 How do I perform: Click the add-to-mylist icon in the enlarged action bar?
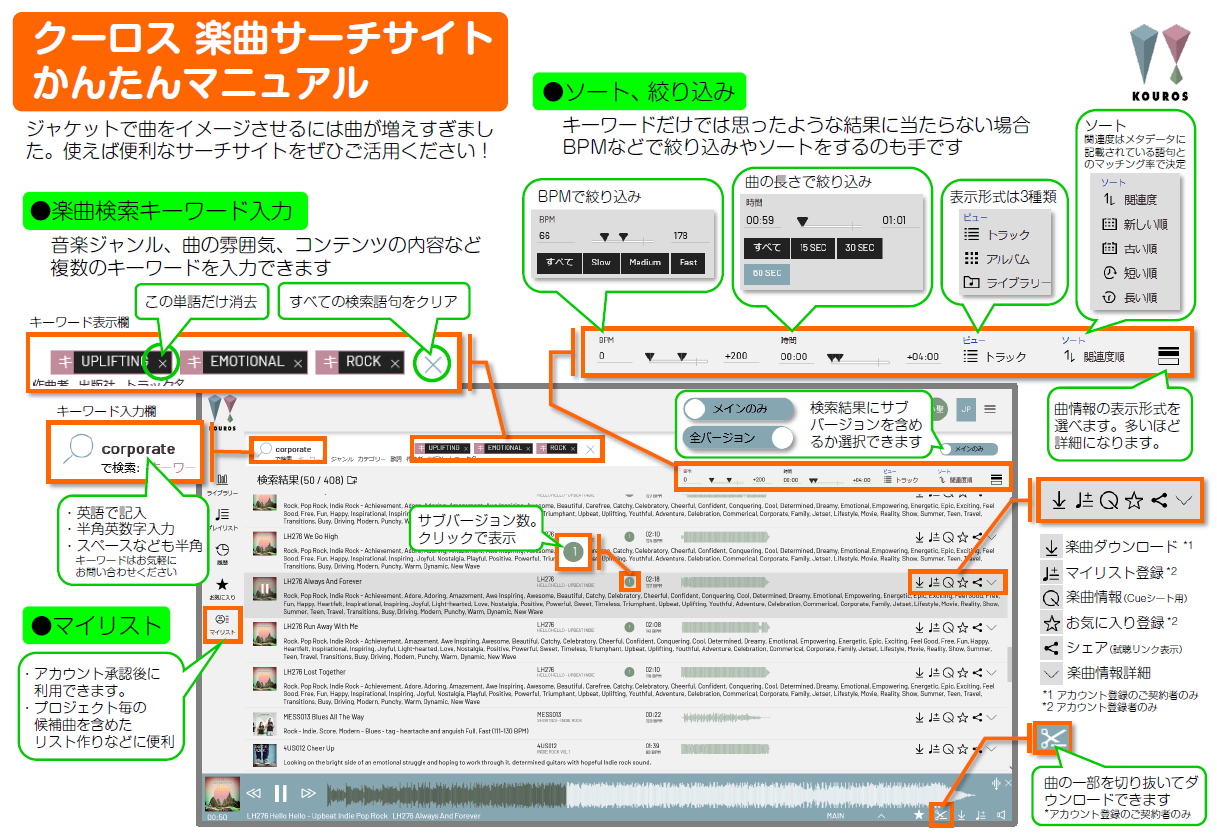(x=1083, y=500)
